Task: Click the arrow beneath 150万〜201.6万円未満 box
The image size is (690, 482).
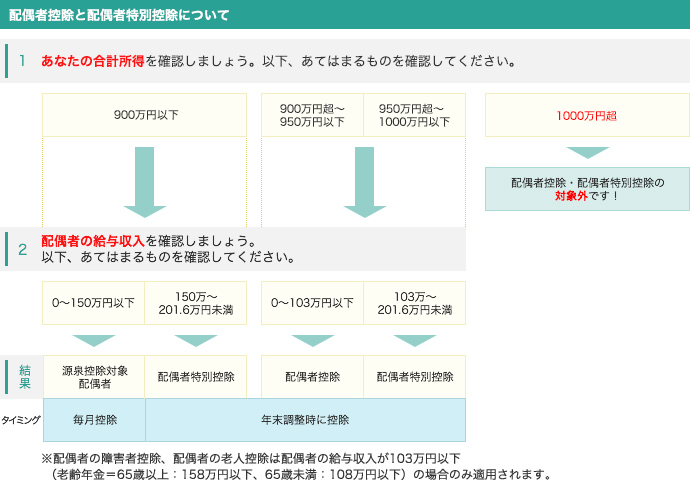Action: point(195,340)
